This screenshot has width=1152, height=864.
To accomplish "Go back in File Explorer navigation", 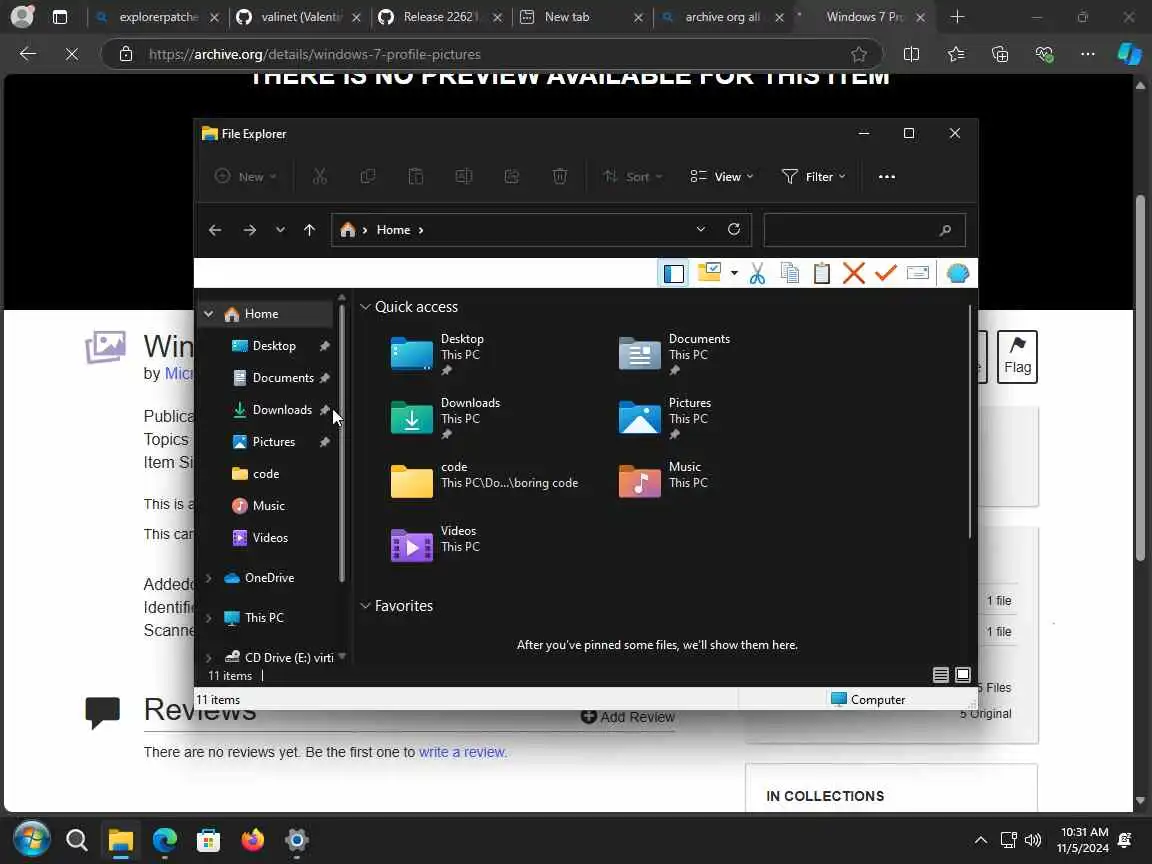I will point(215,230).
